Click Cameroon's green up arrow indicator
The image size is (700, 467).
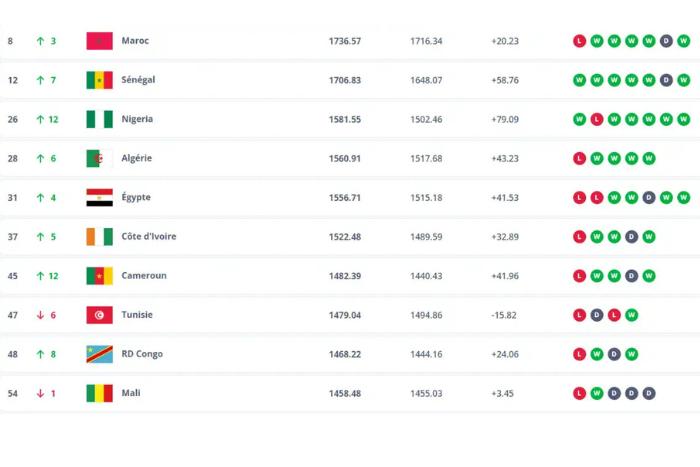point(40,276)
